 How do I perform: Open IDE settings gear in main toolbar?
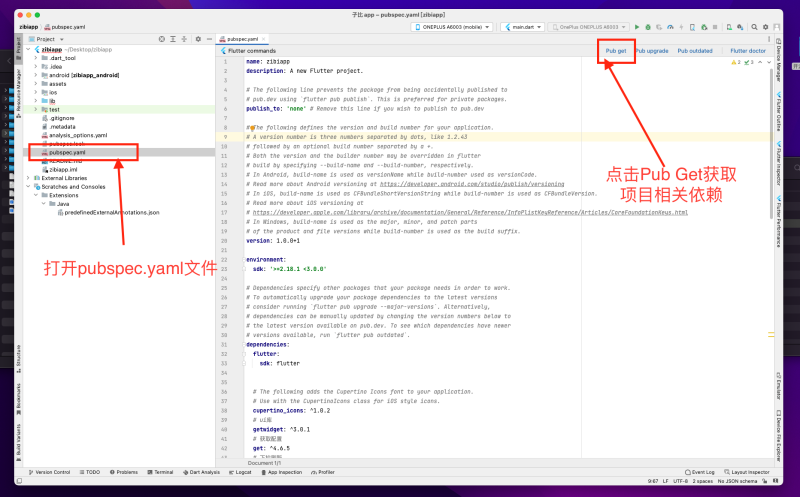[x=765, y=27]
